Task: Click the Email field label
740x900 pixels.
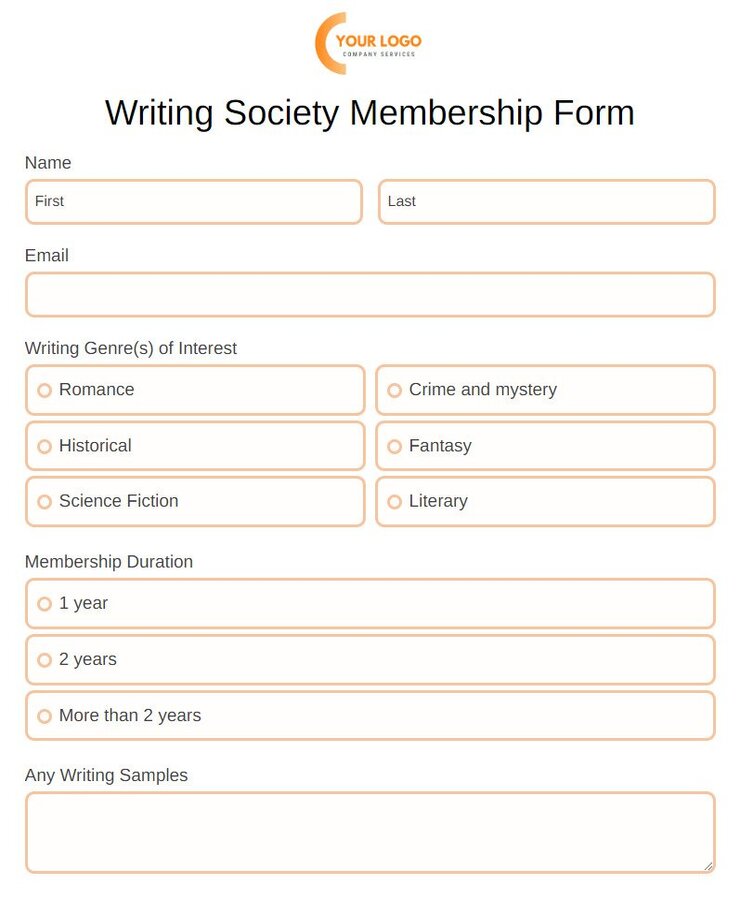Action: pyautogui.click(x=46, y=255)
